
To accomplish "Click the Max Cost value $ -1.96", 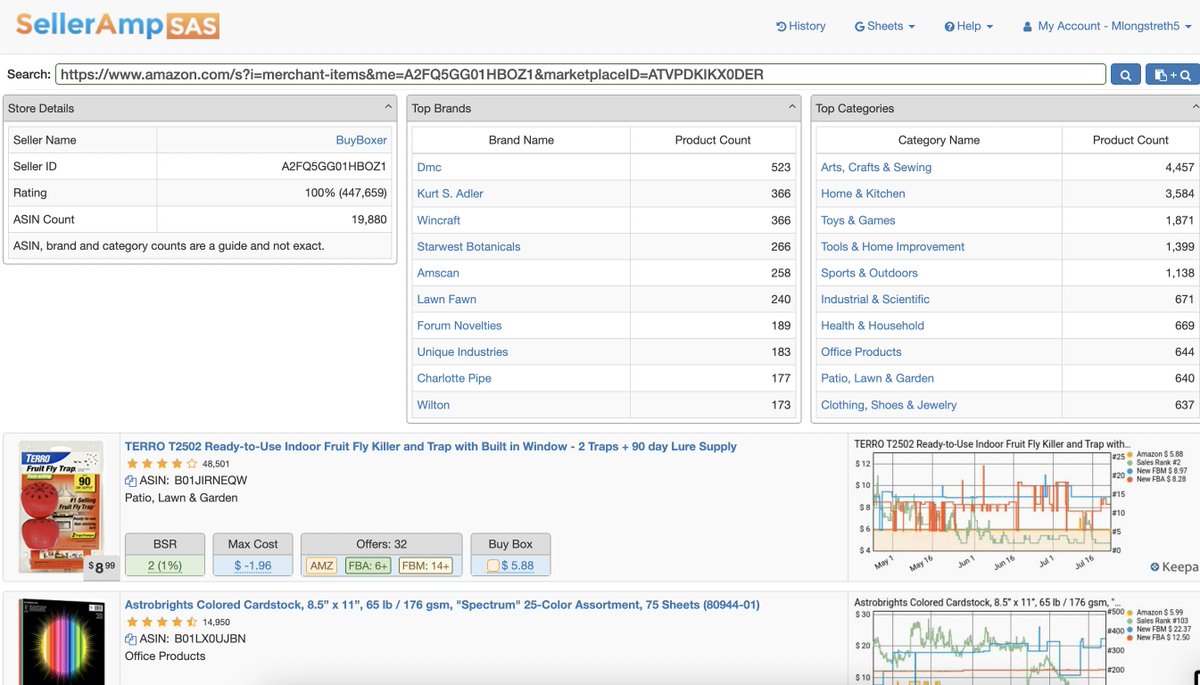I will point(252,566).
